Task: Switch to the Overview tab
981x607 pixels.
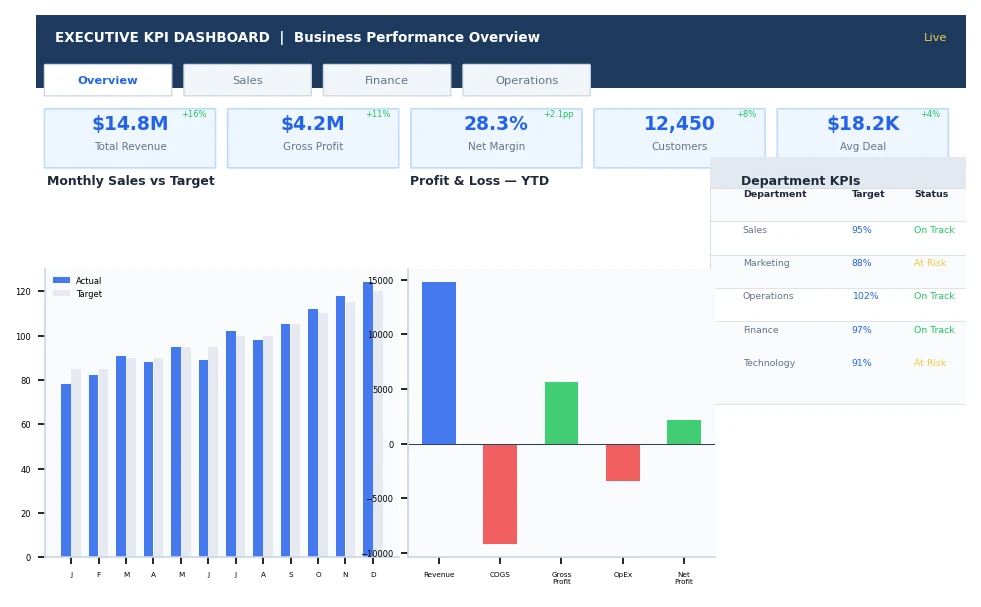Action: point(108,80)
